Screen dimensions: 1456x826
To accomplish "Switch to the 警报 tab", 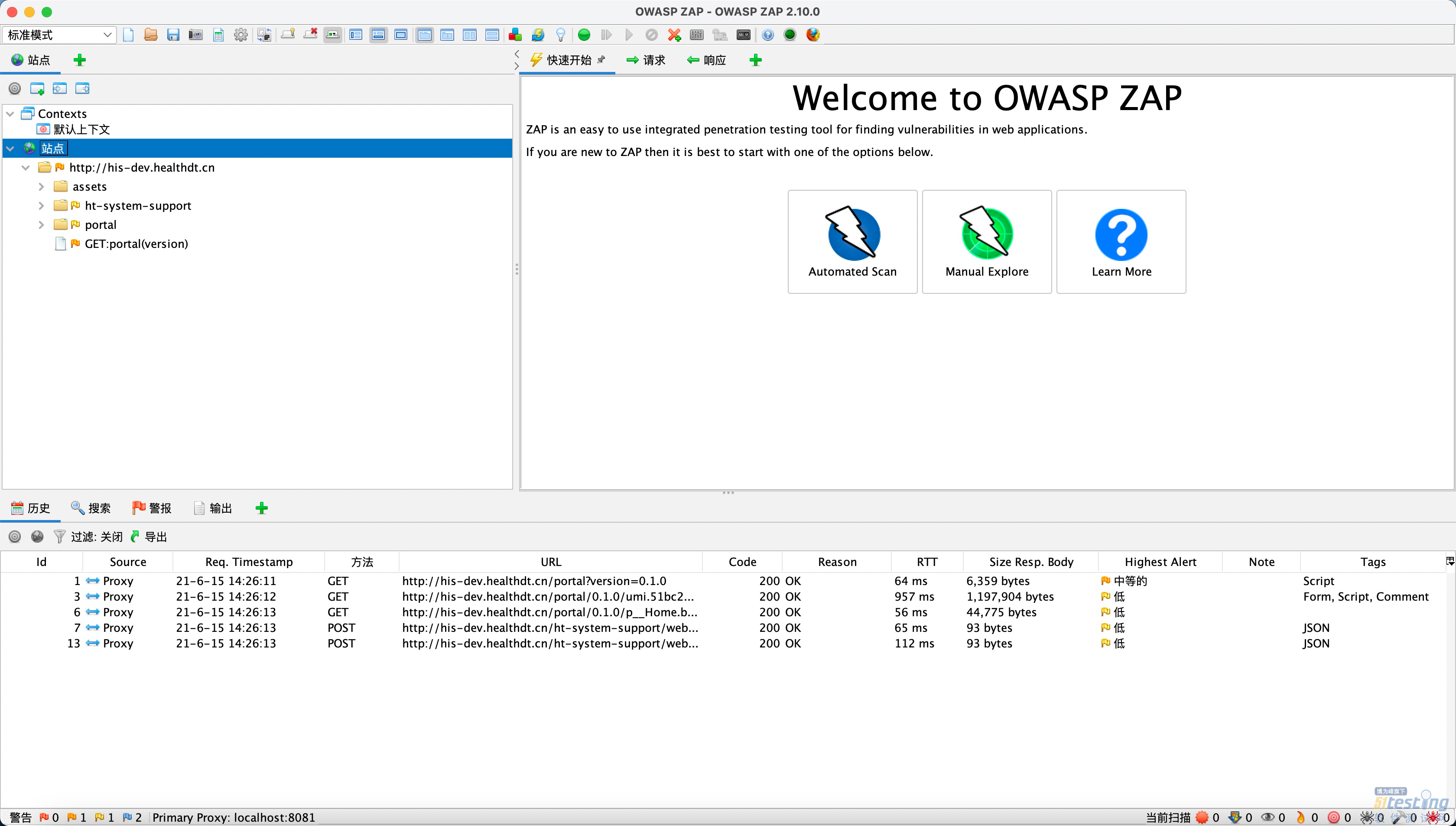I will point(151,508).
